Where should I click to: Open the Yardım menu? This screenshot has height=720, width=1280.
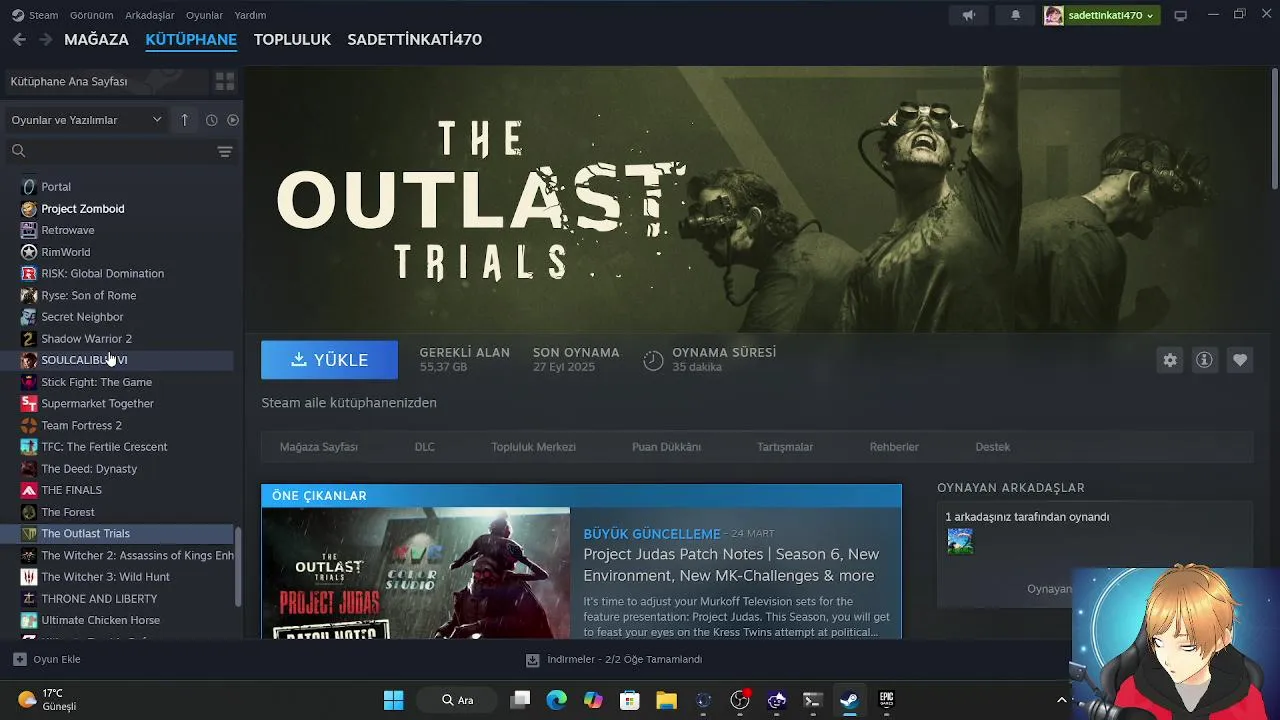coord(250,15)
